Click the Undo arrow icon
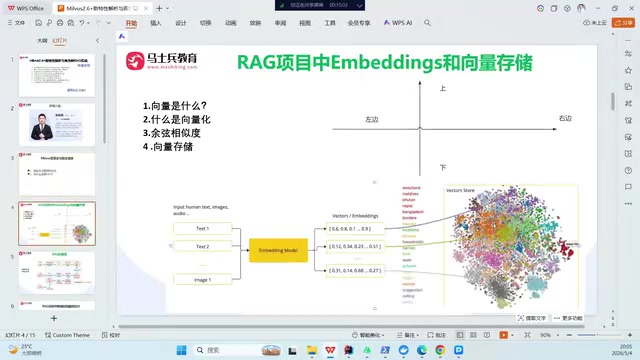Image resolution: width=640 pixels, height=360 pixels. pos(82,23)
